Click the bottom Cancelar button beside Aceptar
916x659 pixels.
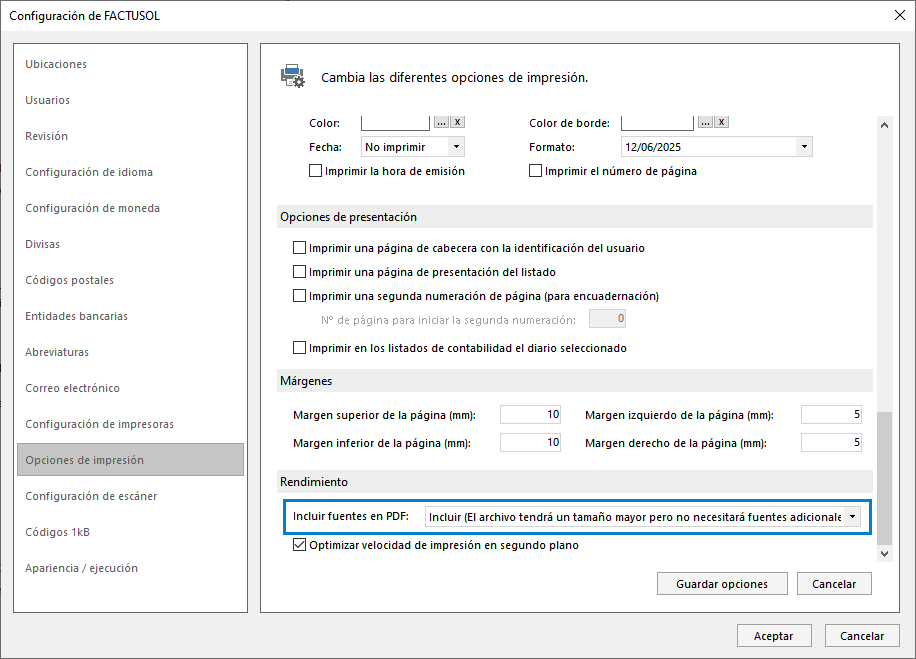862,636
